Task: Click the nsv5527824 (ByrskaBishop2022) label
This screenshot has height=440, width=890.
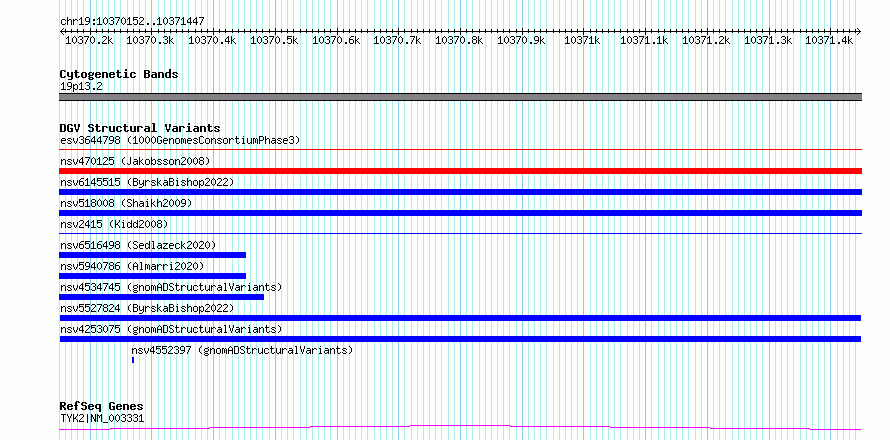Action: (x=147, y=308)
